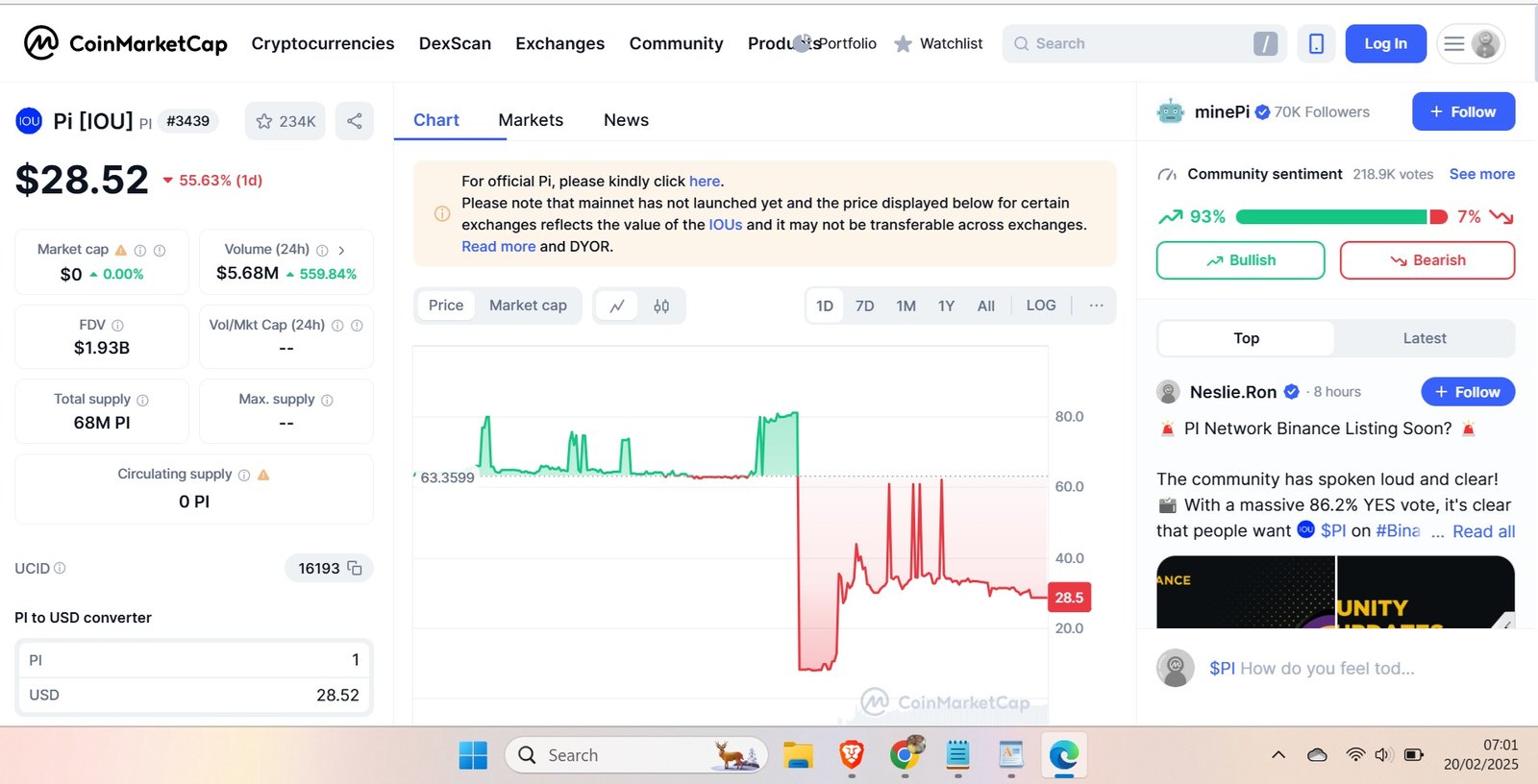This screenshot has width=1538, height=784.
Task: Click the info icon next to FDV
Action: coord(117,326)
